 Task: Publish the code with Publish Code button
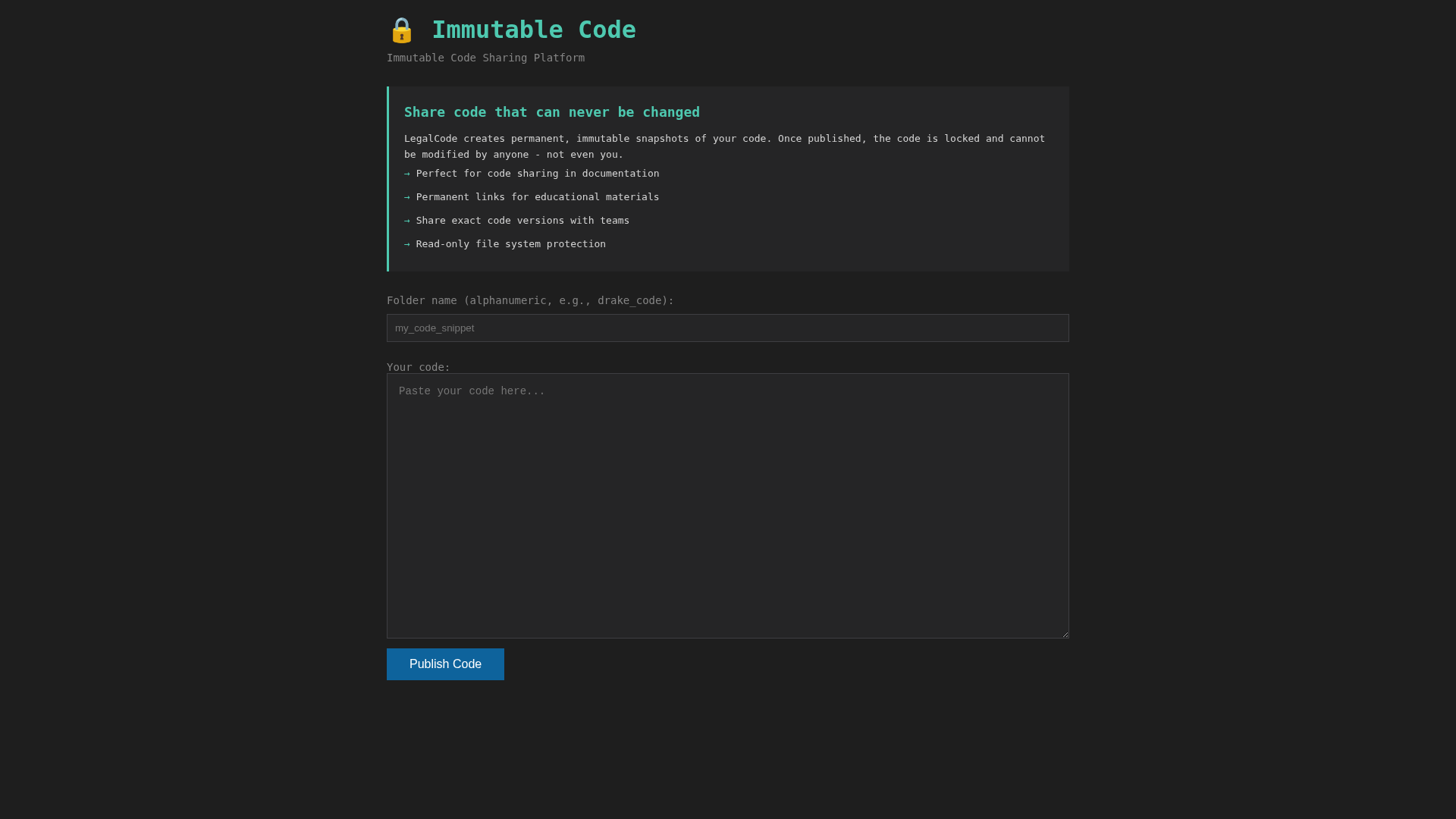click(445, 664)
